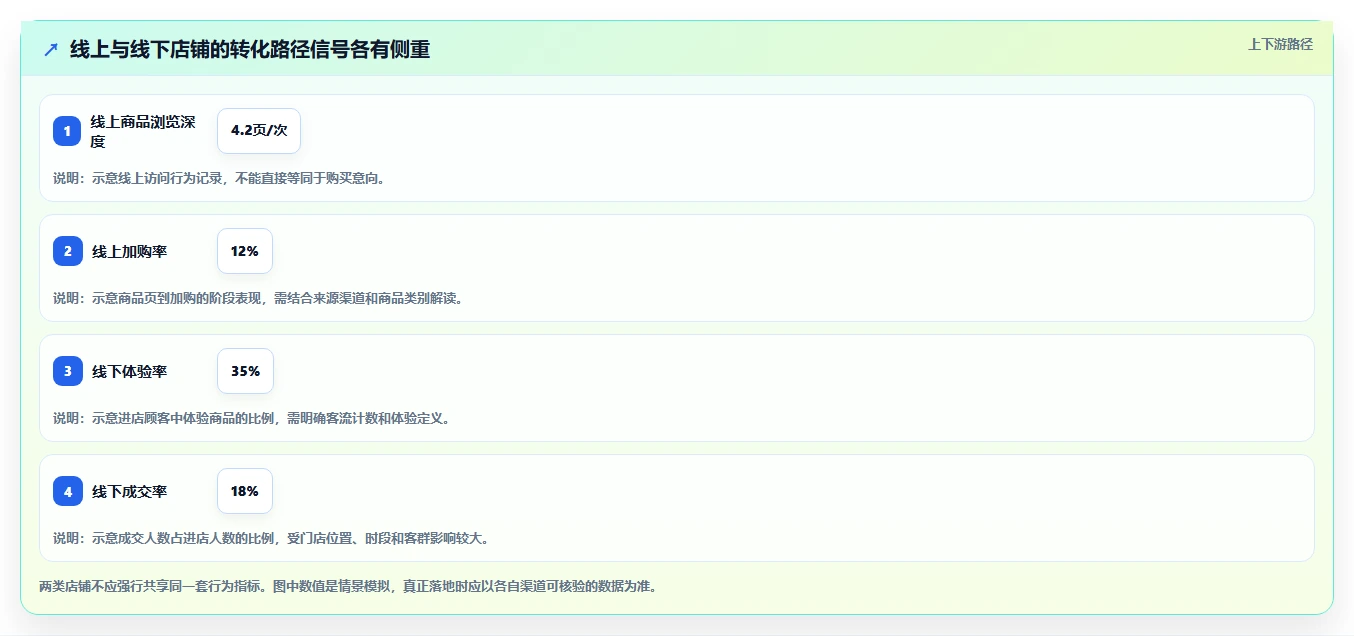
Task: Click the 上下游路径 label
Action: [x=1280, y=44]
